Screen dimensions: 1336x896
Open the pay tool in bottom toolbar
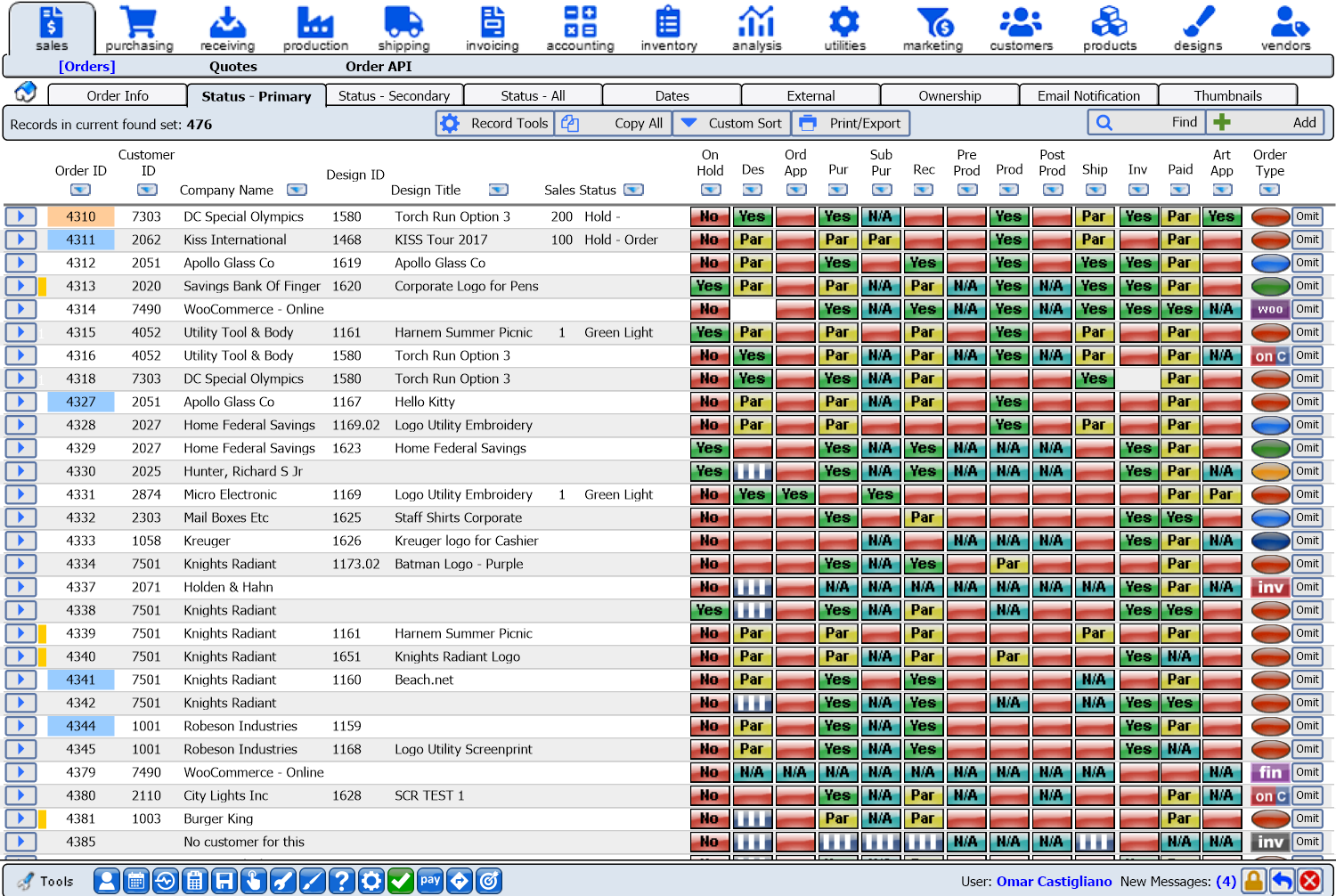point(430,881)
